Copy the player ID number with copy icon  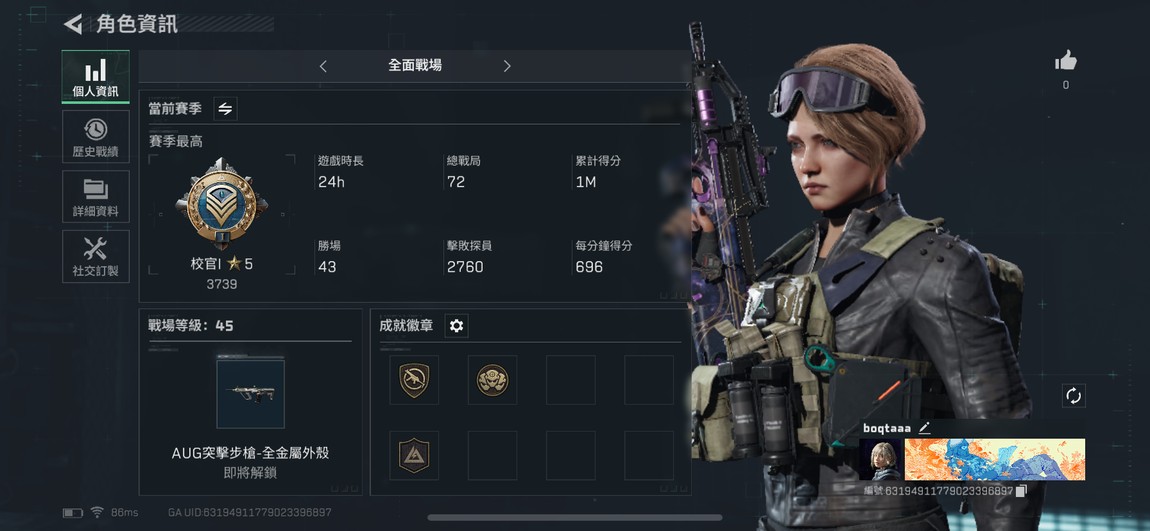tap(1022, 490)
